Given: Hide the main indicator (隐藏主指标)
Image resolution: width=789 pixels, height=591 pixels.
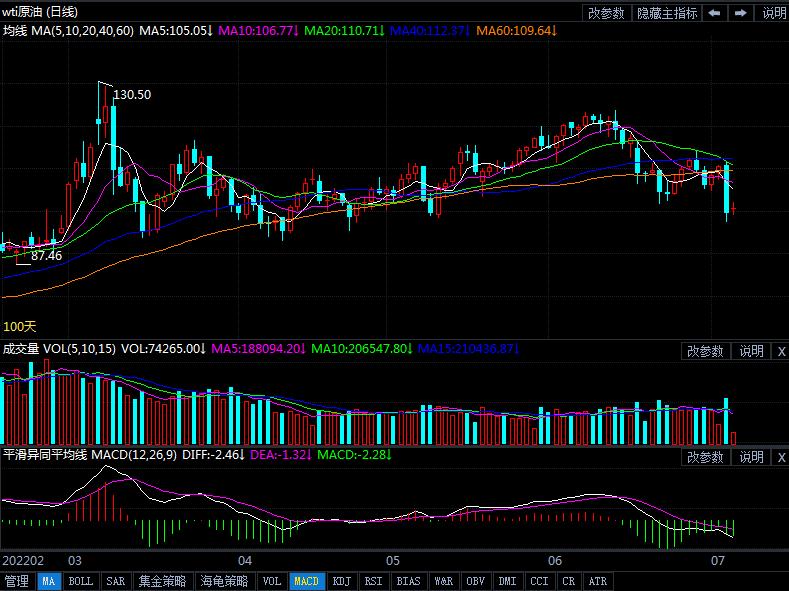Looking at the screenshot, I should click(x=667, y=13).
